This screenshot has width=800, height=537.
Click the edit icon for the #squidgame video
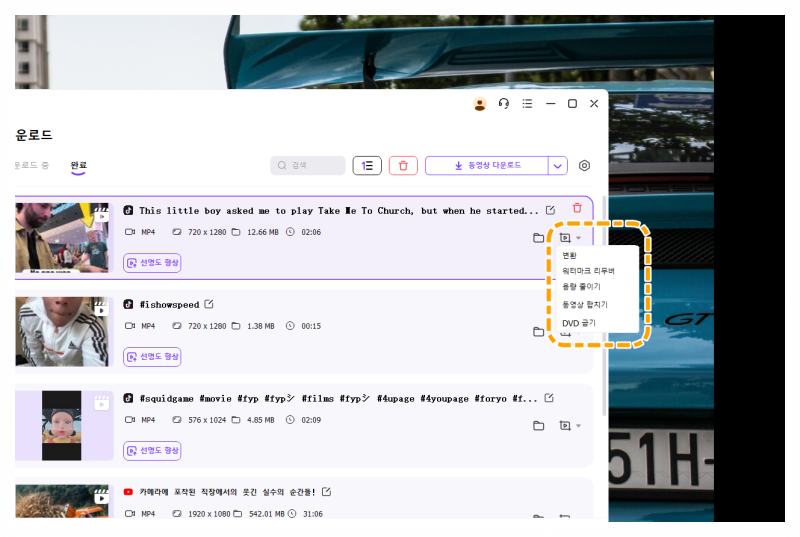(x=549, y=398)
